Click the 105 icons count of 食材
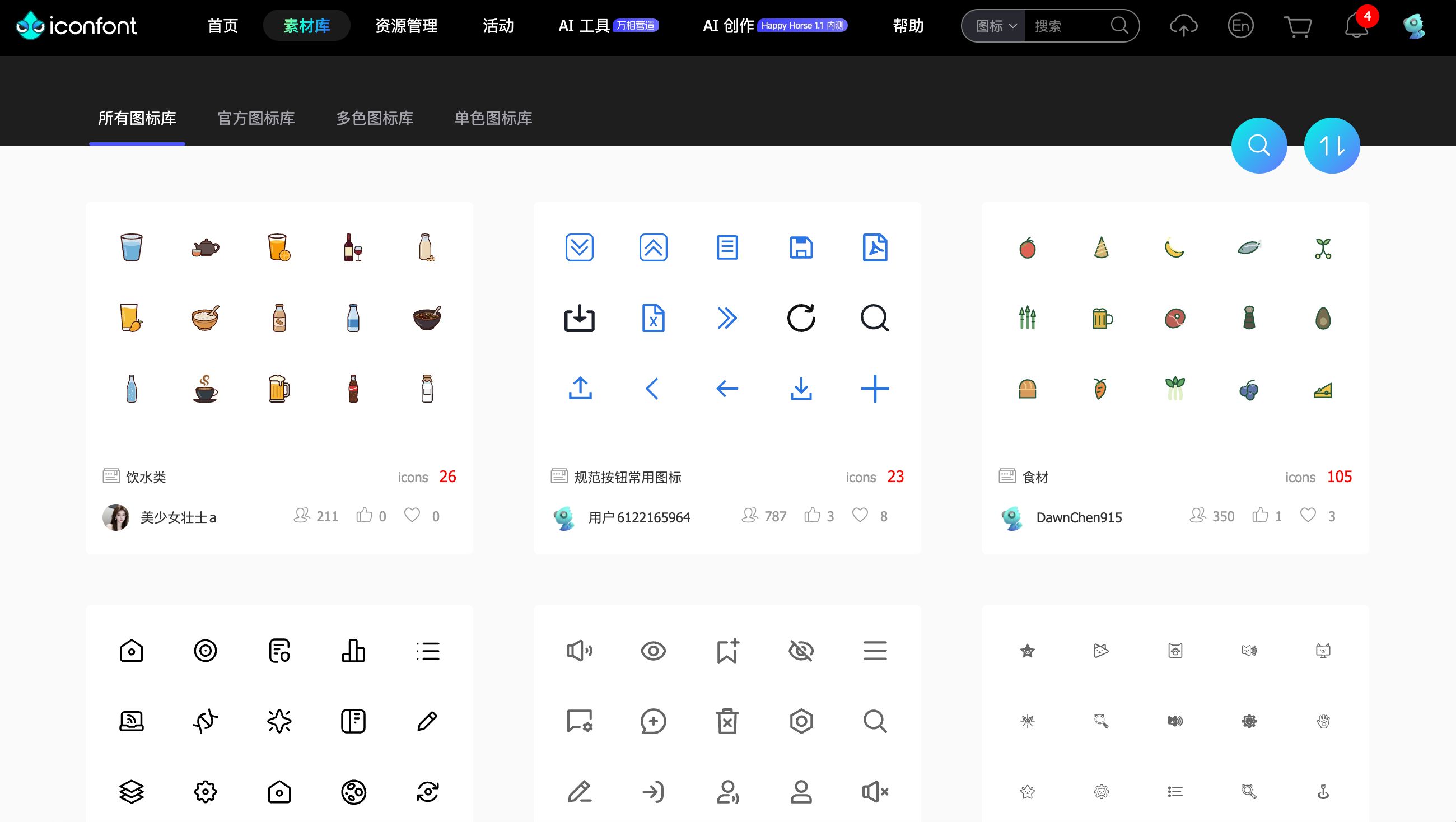The image size is (1456, 822). [1340, 477]
